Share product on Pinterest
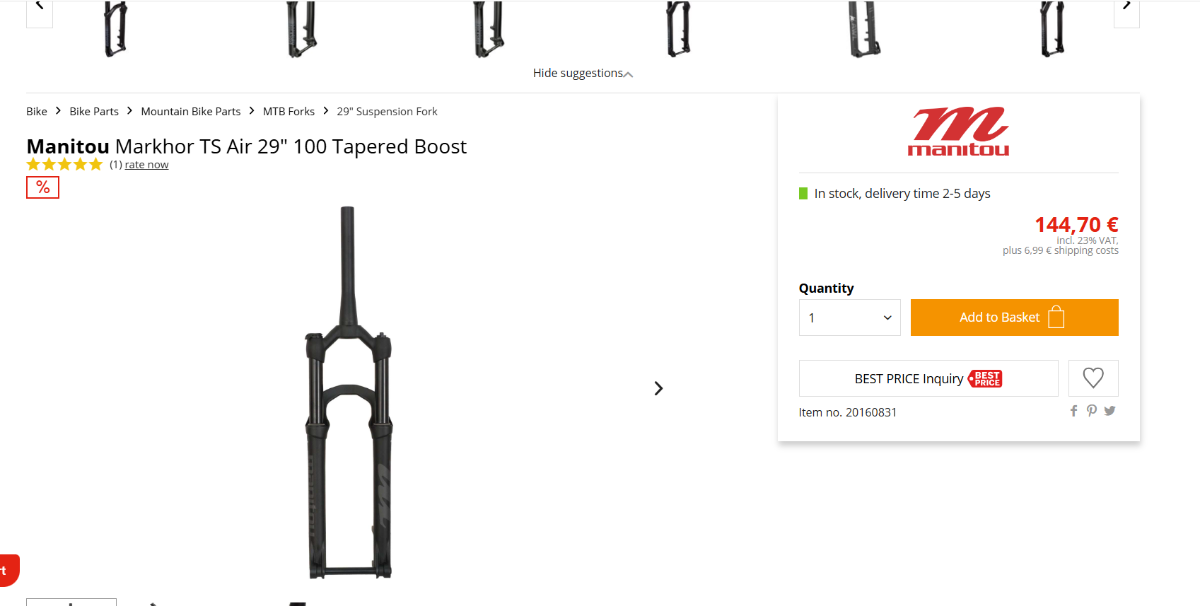1200x606 pixels. tap(1092, 411)
